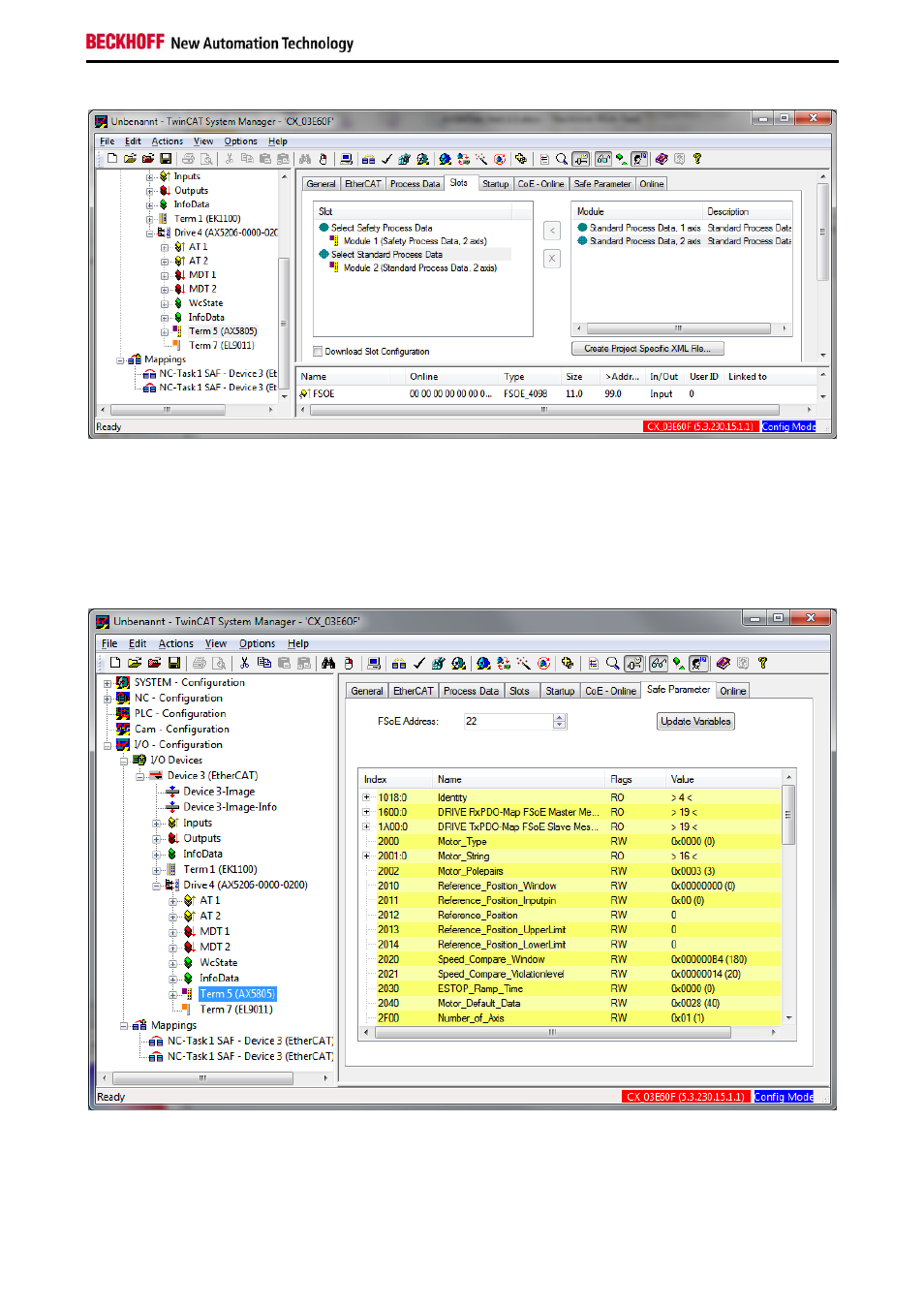924x1308 pixels.
Task: Expand Term 1 (EK1100) node in Safe Parameter window
Action: [156, 870]
